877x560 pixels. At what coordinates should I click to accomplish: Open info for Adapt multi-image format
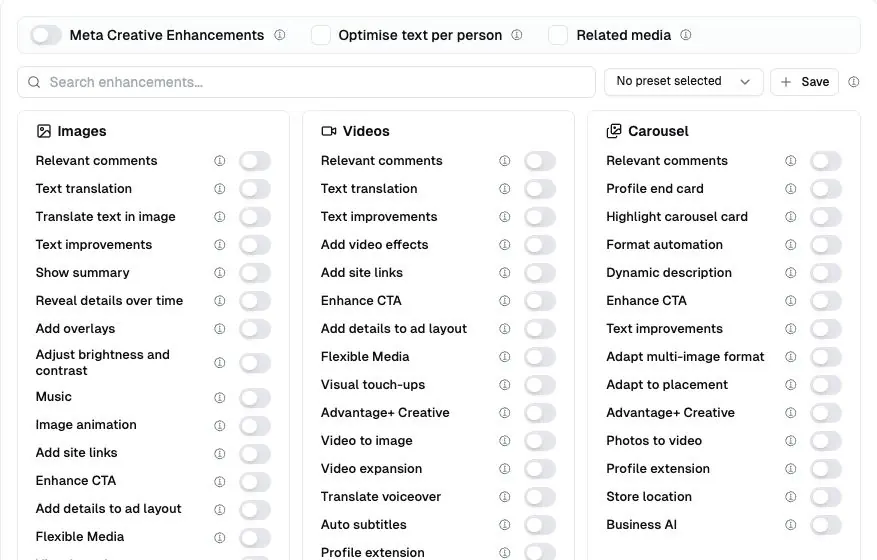click(790, 356)
